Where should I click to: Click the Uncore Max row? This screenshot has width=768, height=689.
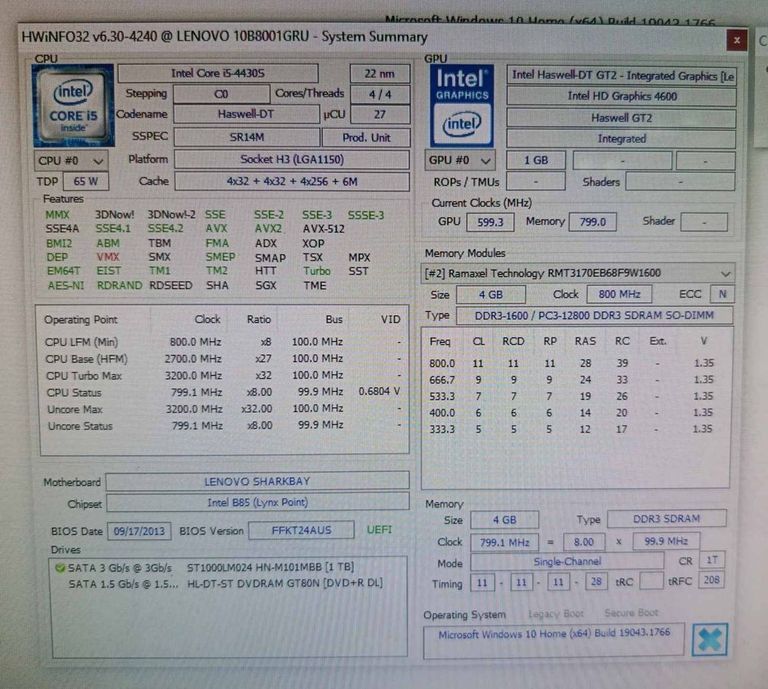(223, 408)
